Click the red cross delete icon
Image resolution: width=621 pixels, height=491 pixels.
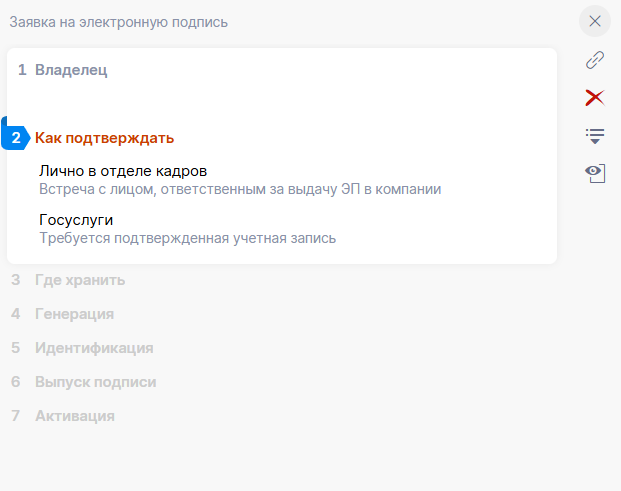click(595, 97)
